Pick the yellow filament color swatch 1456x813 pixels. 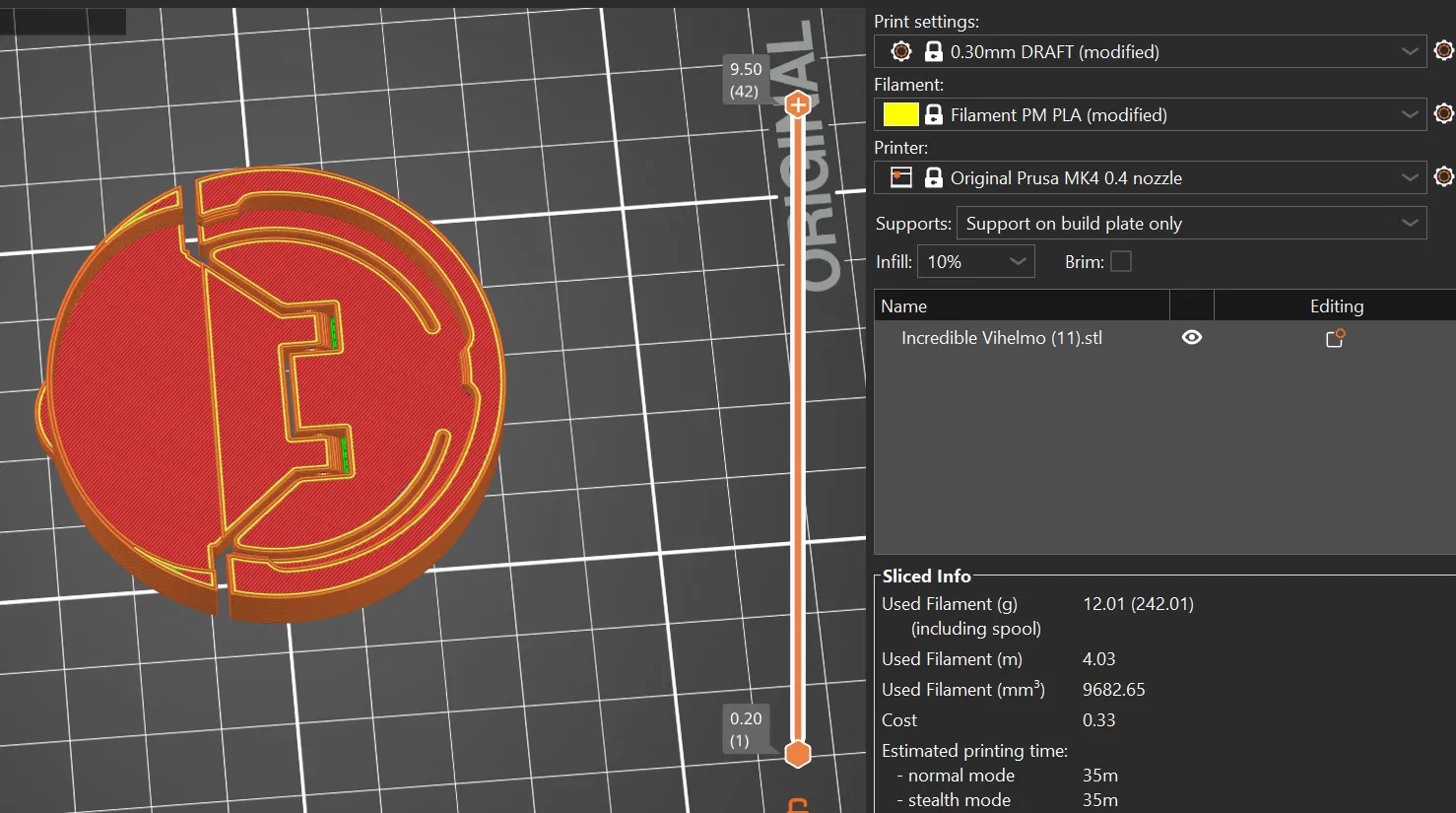click(900, 114)
